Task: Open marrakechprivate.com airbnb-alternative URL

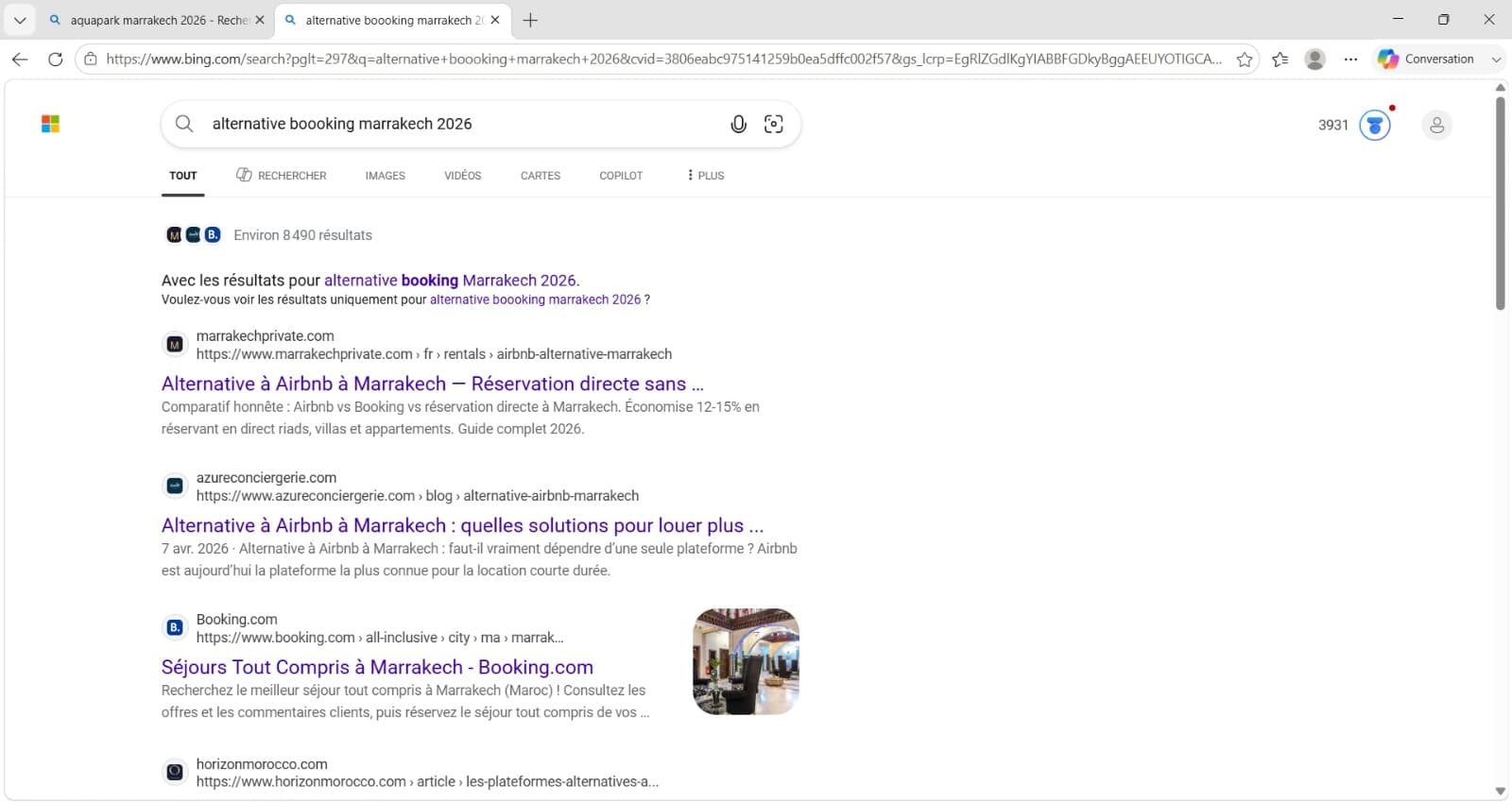Action: point(434,354)
